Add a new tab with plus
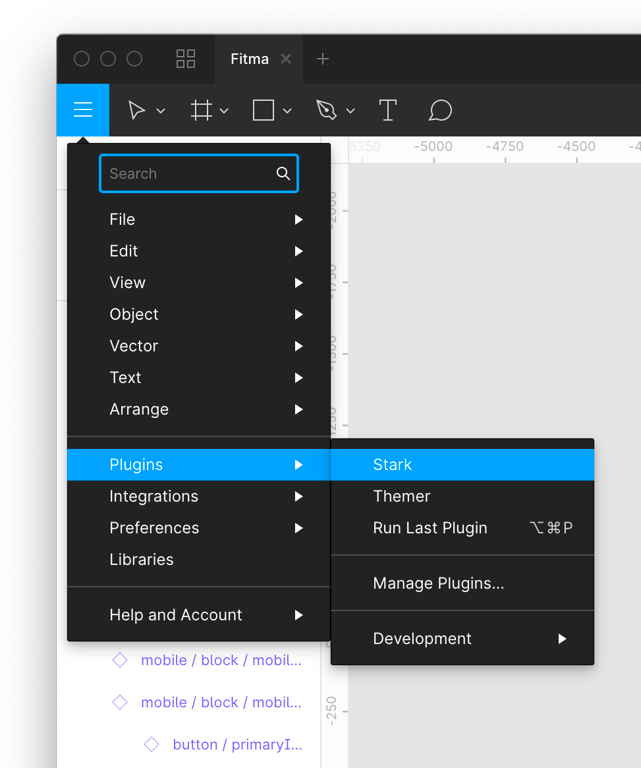The height and width of the screenshot is (768, 641). [x=322, y=59]
